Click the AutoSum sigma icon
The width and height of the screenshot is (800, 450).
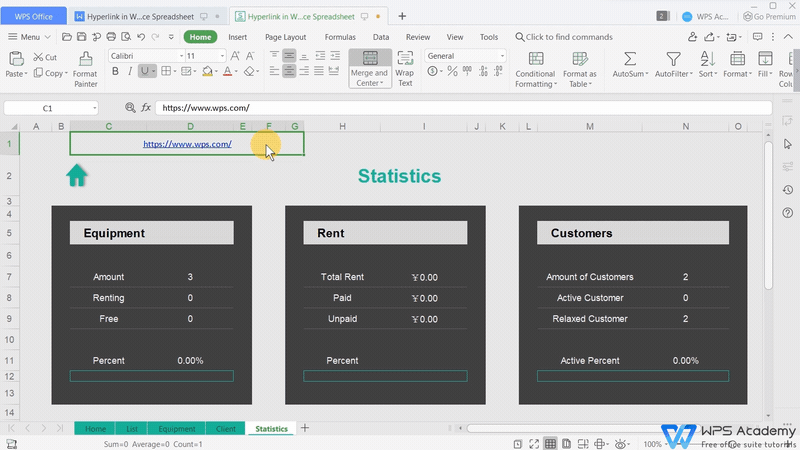point(630,60)
